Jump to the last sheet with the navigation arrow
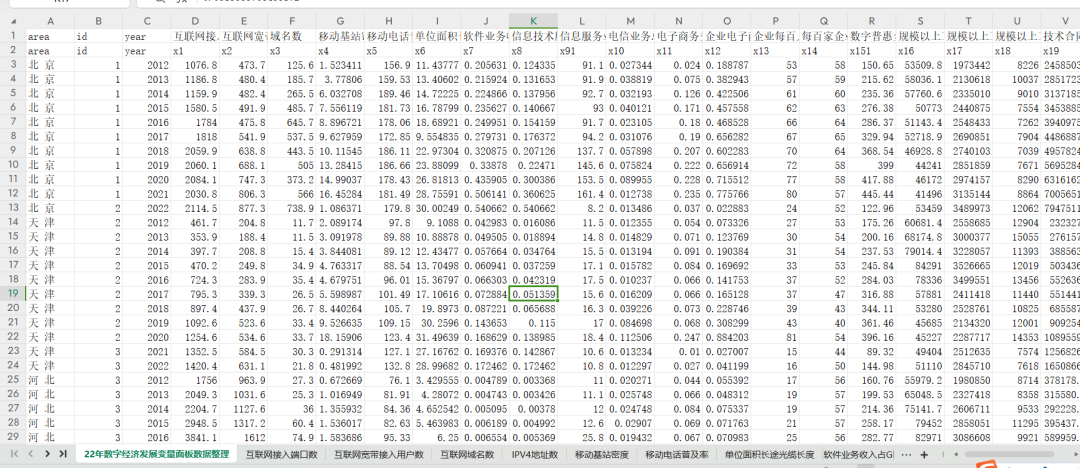 [x=63, y=454]
